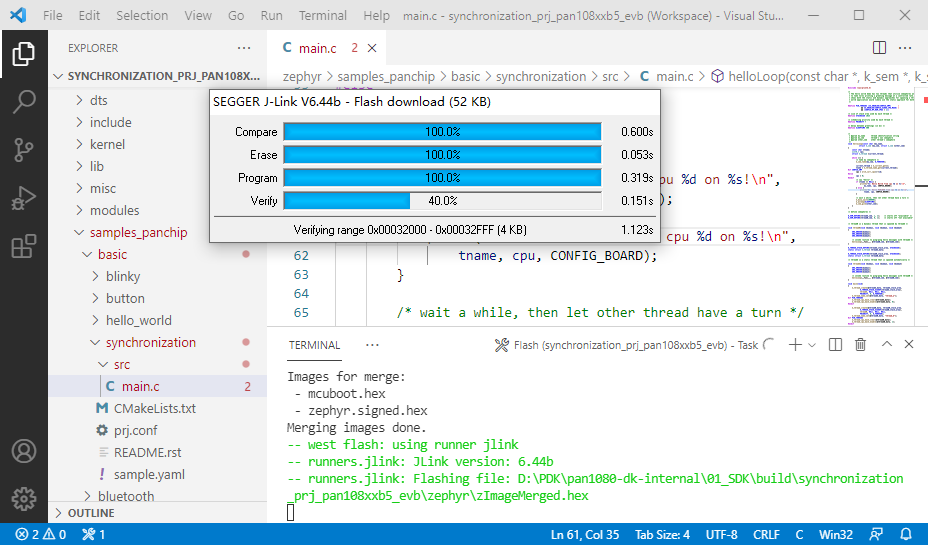Select language mode C in status bar
This screenshot has width=928, height=545.
coord(799,534)
